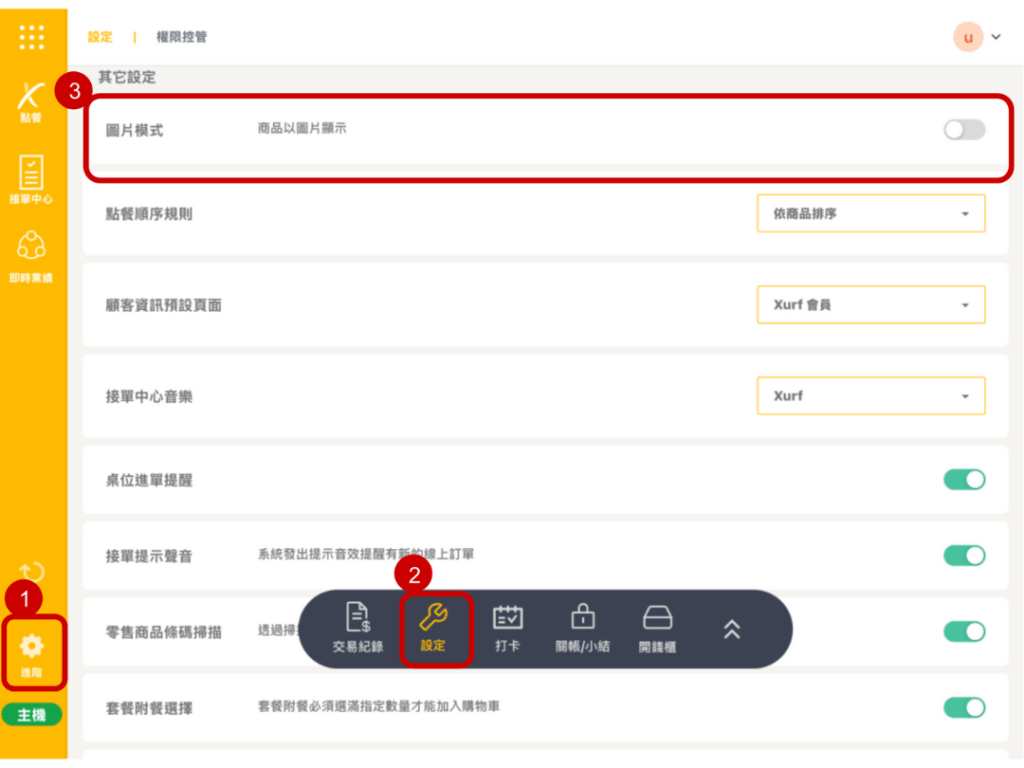Open 接單中心 order center icon

pyautogui.click(x=32, y=180)
